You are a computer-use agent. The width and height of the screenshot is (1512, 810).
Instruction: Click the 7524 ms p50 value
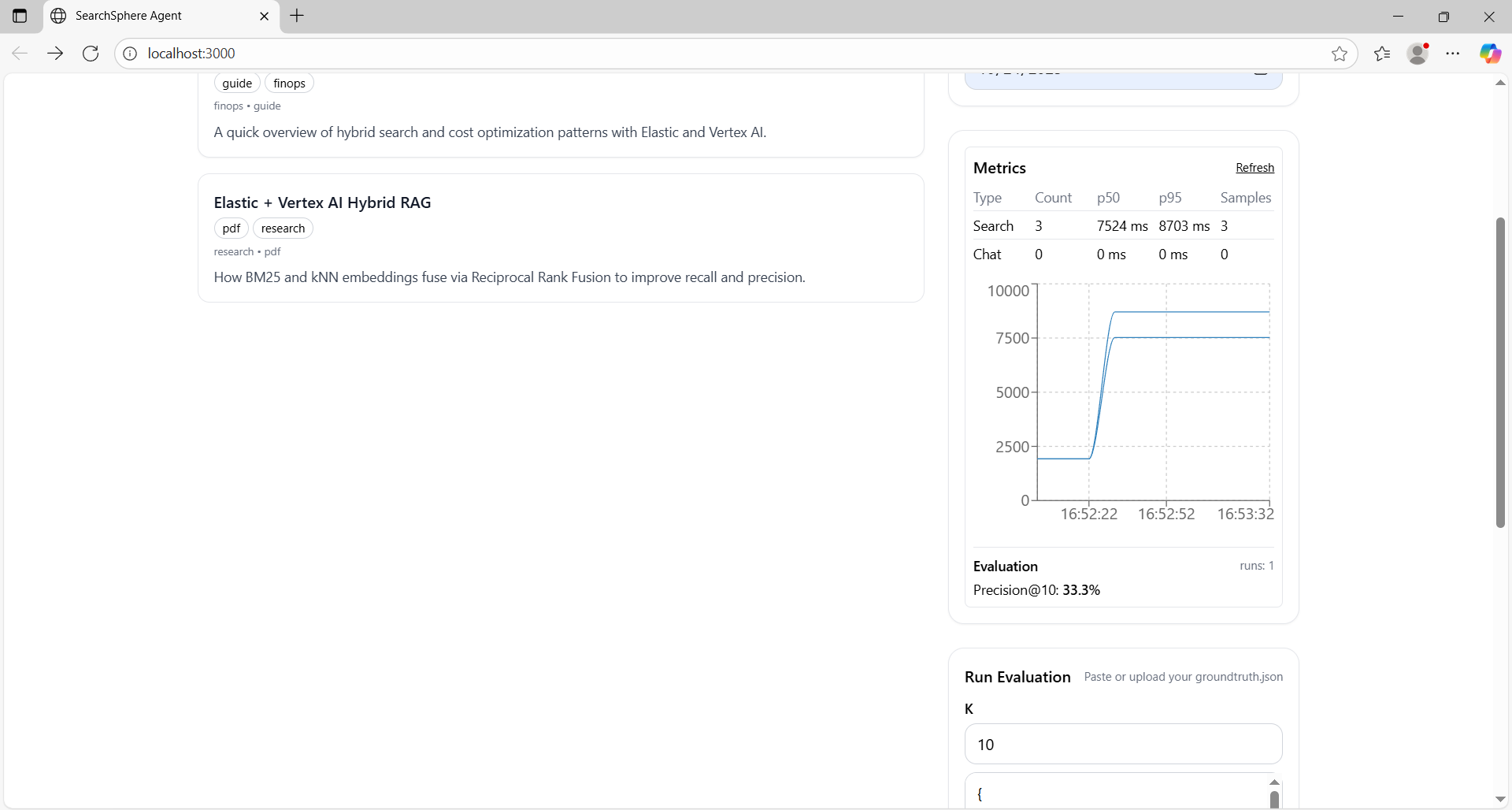coord(1122,226)
